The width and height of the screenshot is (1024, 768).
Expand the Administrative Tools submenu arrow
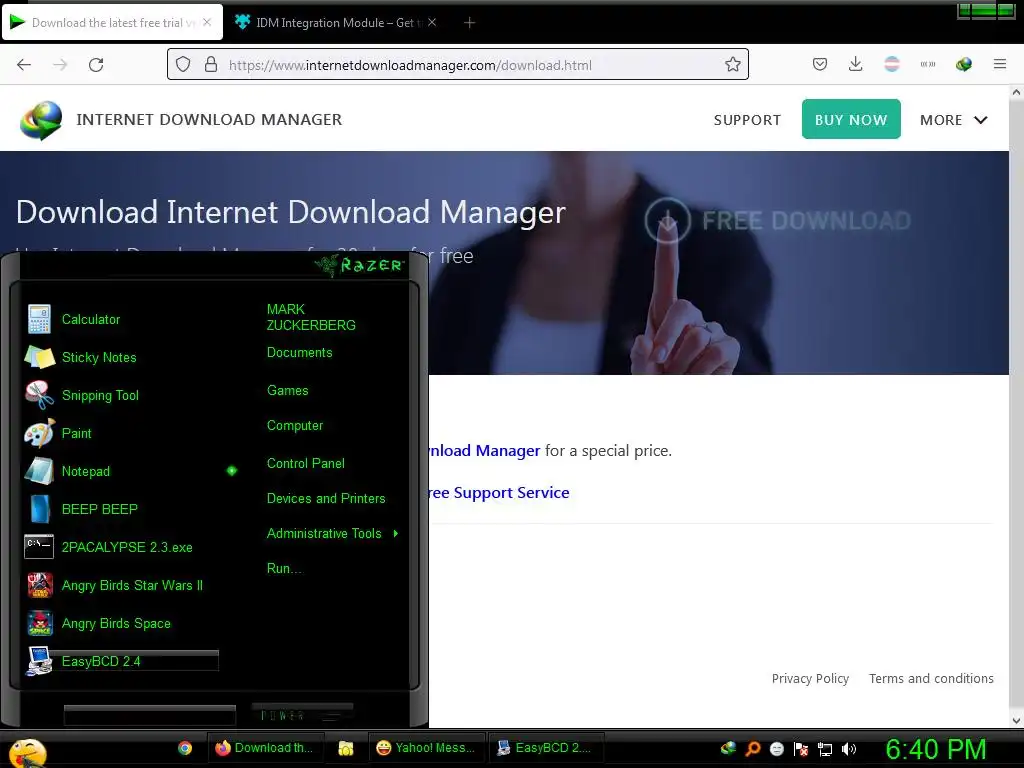click(396, 534)
